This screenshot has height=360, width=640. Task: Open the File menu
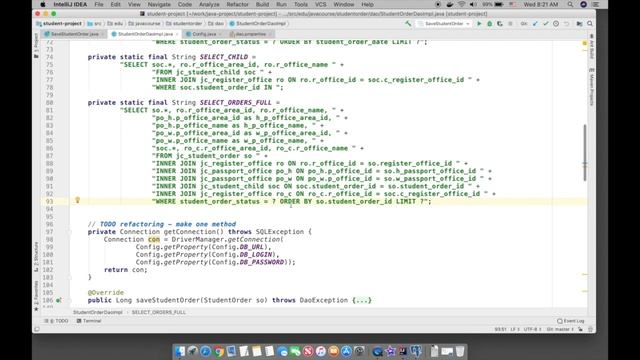pos(99,4)
